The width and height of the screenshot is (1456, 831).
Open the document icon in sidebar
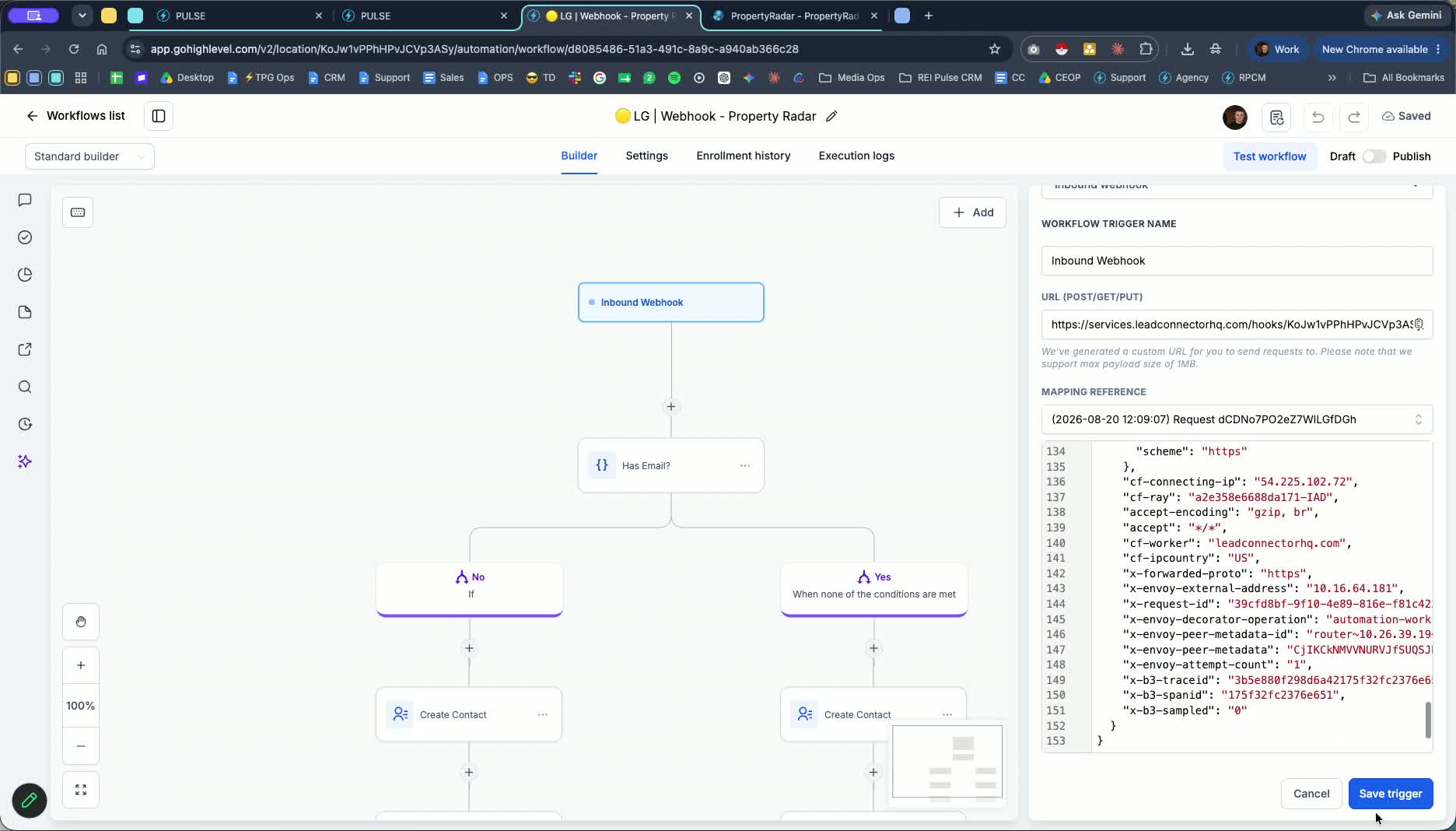pos(25,312)
